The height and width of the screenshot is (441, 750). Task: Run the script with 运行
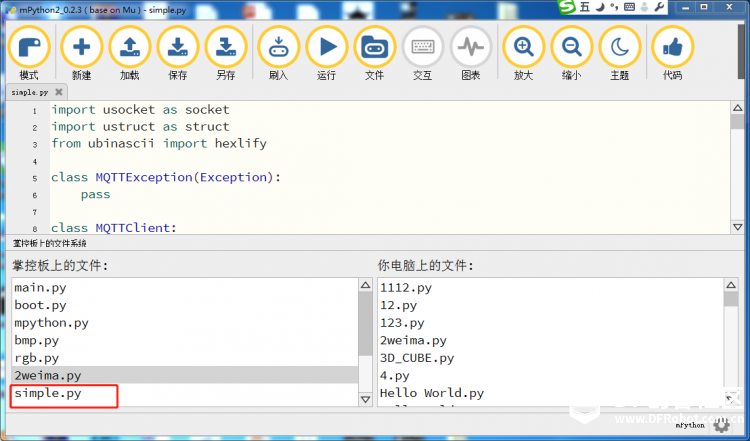[x=327, y=53]
